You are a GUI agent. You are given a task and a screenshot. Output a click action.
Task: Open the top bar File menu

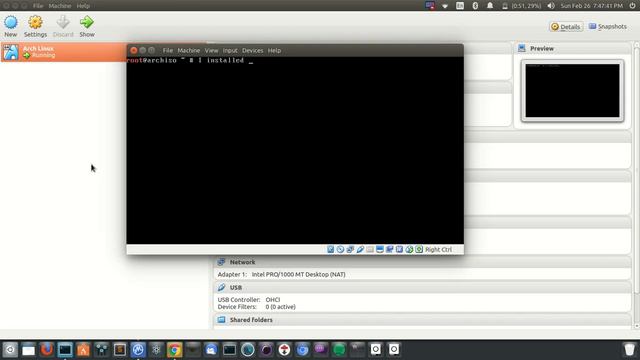point(38,6)
